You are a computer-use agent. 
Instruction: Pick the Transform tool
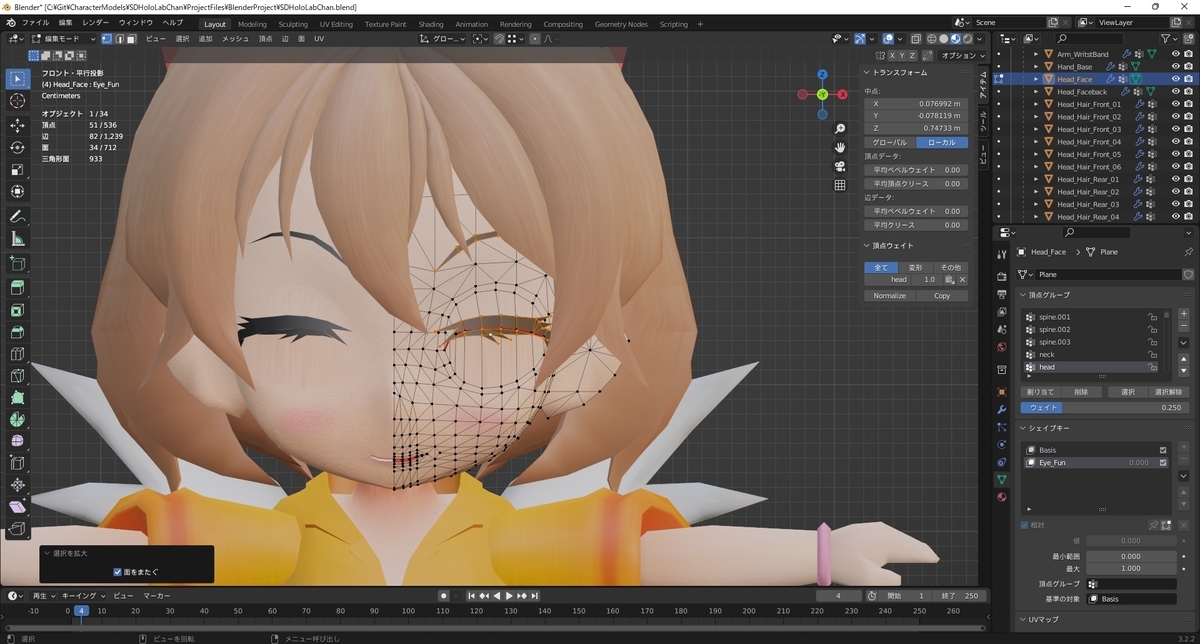pos(17,191)
